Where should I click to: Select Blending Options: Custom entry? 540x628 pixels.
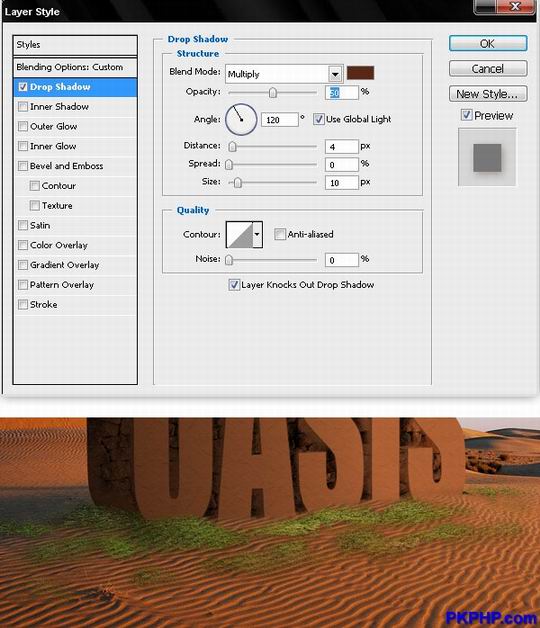(75, 67)
